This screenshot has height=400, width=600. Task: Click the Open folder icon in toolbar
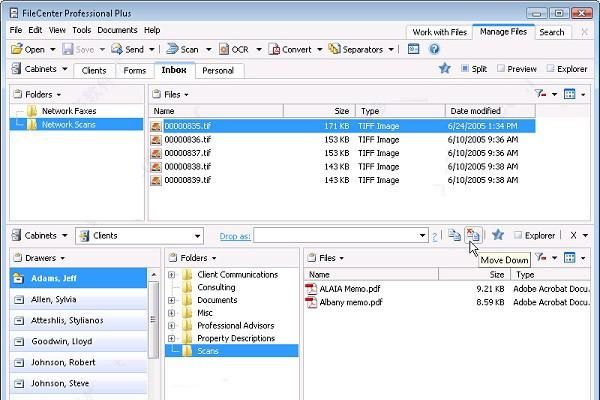click(x=16, y=49)
